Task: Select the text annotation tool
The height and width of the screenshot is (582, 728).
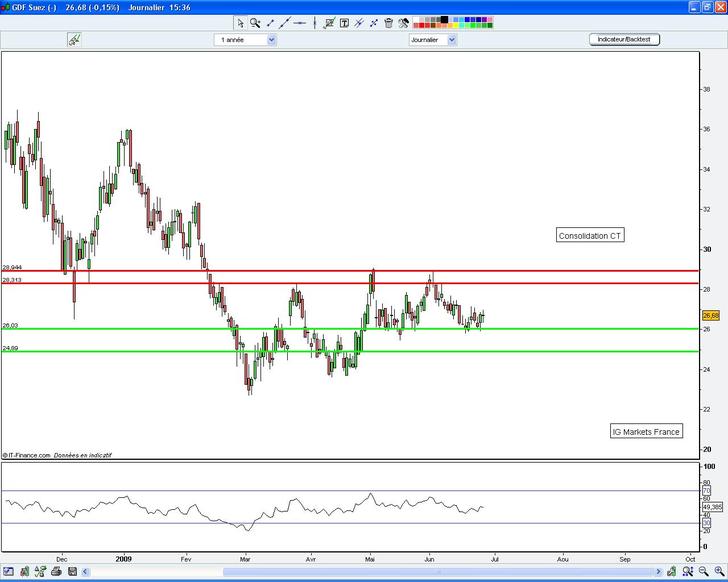Action: tap(345, 22)
